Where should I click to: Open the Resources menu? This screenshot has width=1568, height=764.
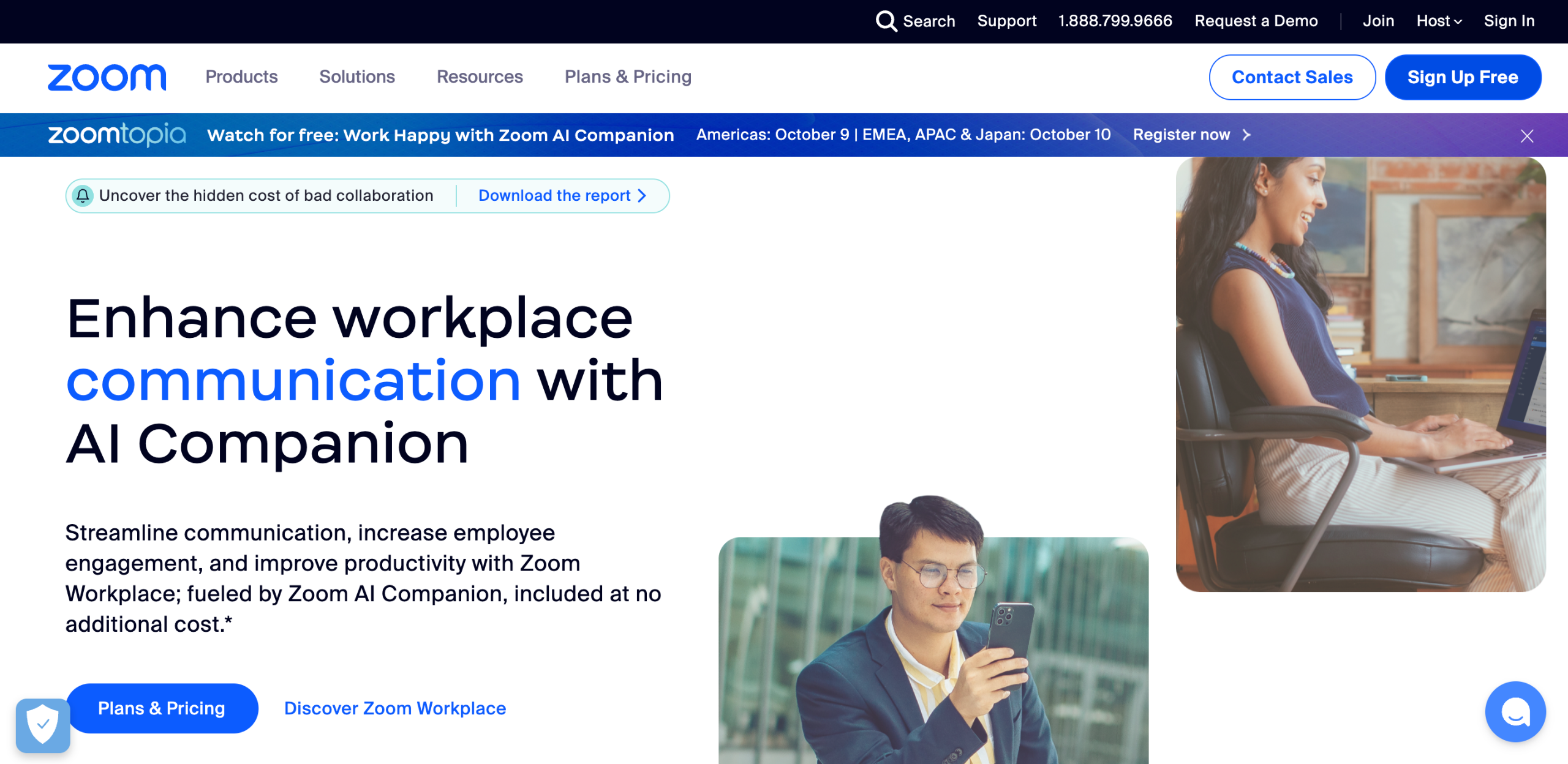(480, 77)
